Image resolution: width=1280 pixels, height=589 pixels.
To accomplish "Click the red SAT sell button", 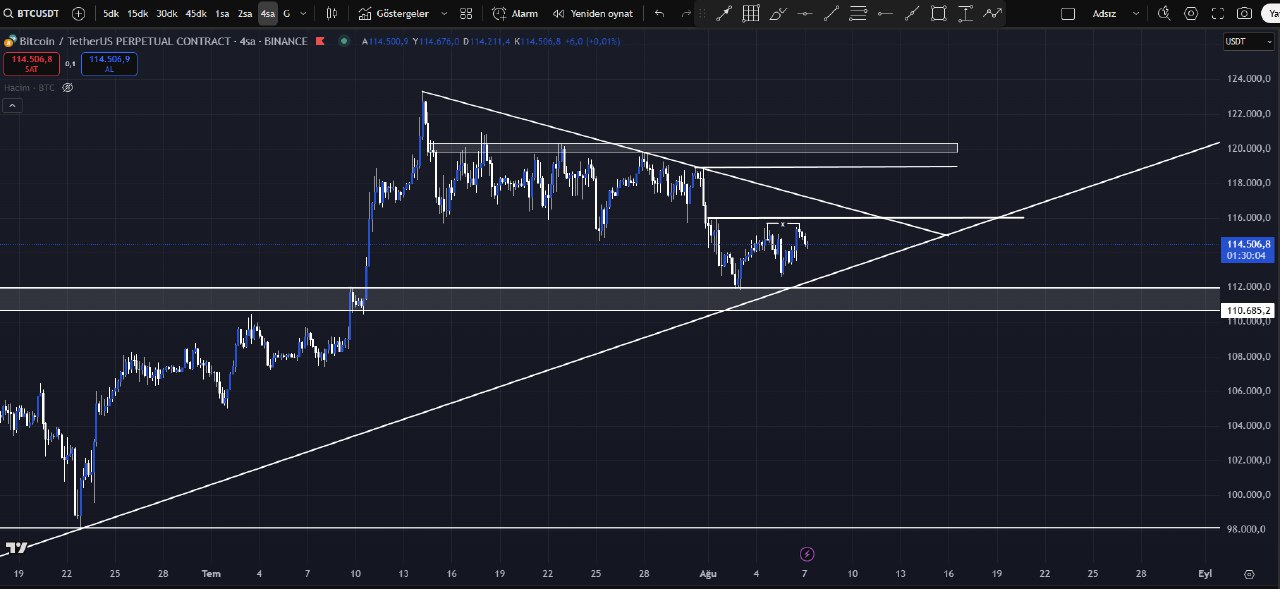I will (x=32, y=63).
